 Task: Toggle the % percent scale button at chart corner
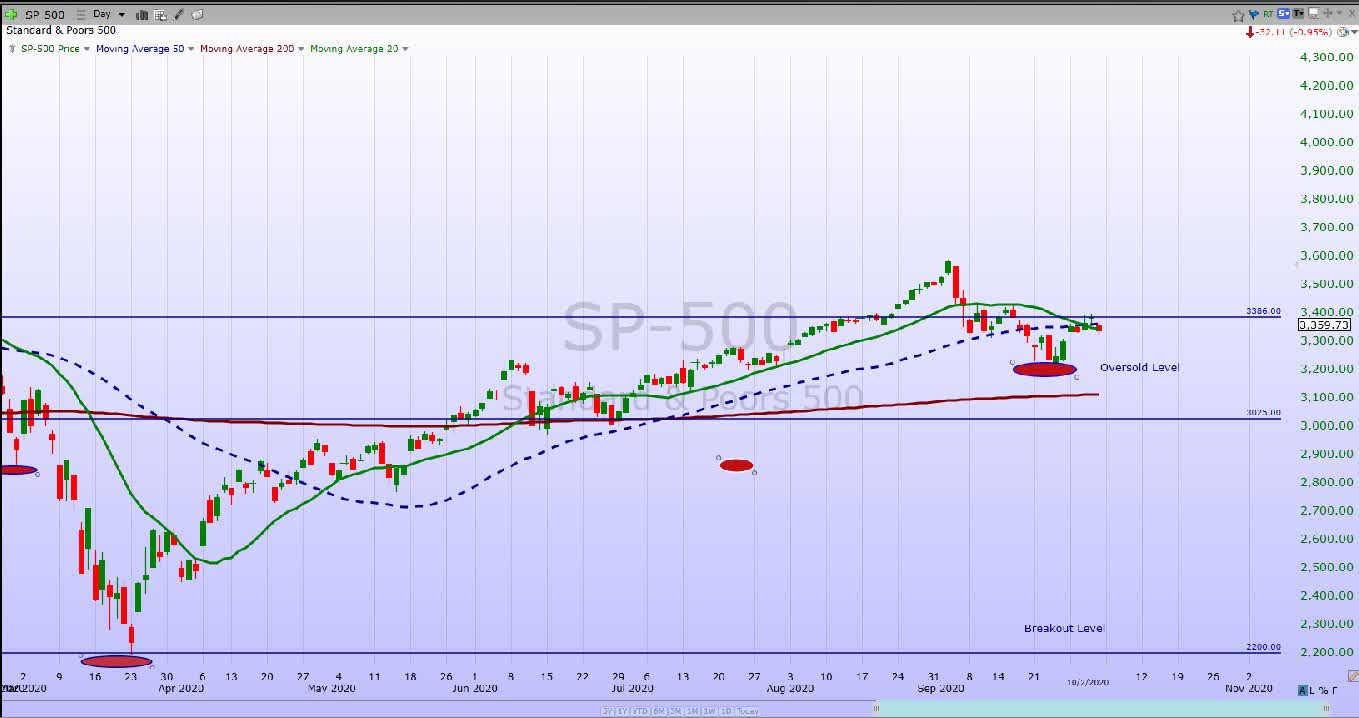(1323, 690)
